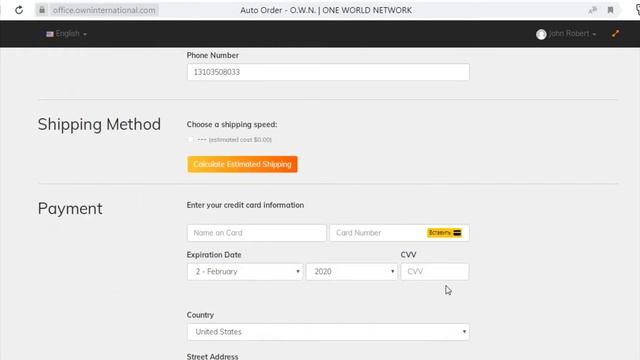The width and height of the screenshot is (640, 360).
Task: Click the Name on Card field
Action: 257,233
